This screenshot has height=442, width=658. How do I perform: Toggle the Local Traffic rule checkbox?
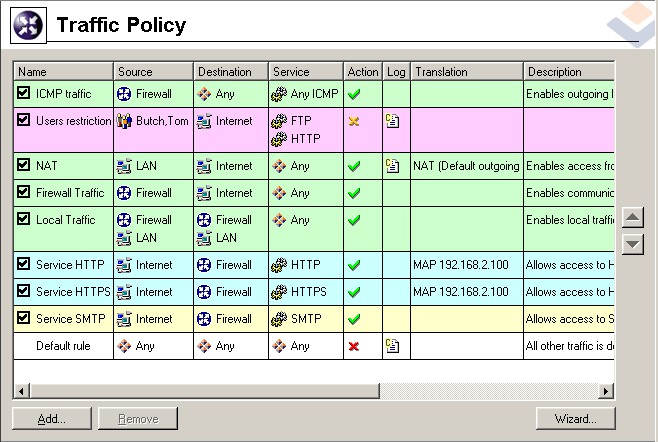[24, 218]
